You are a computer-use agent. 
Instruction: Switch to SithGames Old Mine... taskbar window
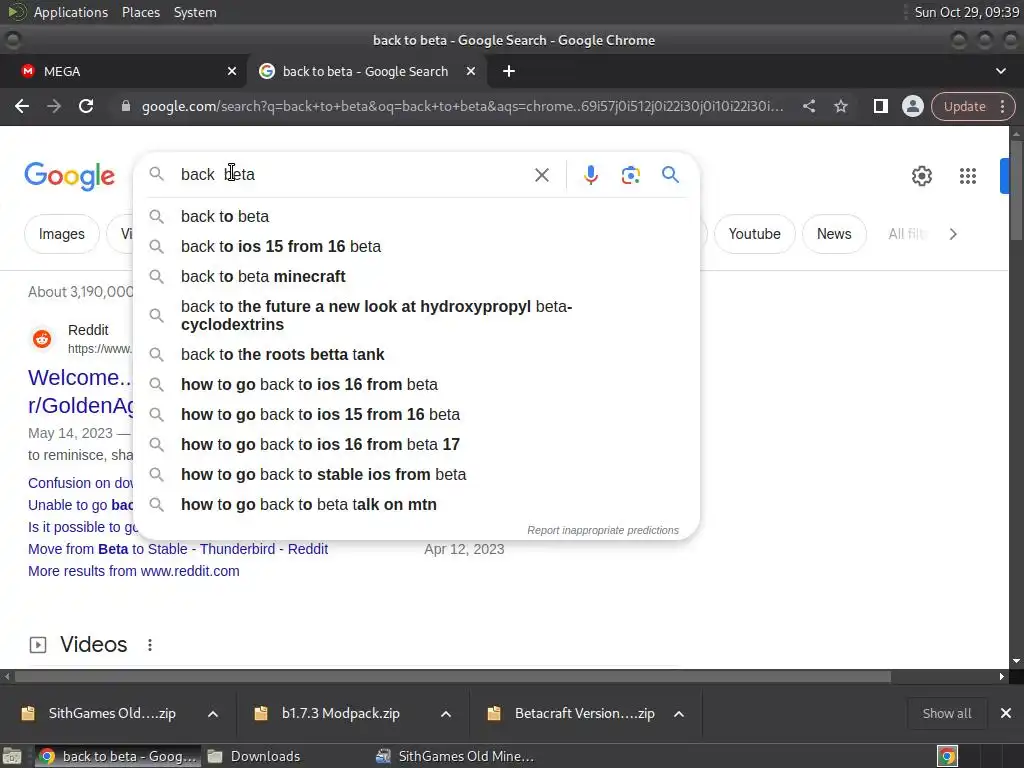click(x=457, y=756)
